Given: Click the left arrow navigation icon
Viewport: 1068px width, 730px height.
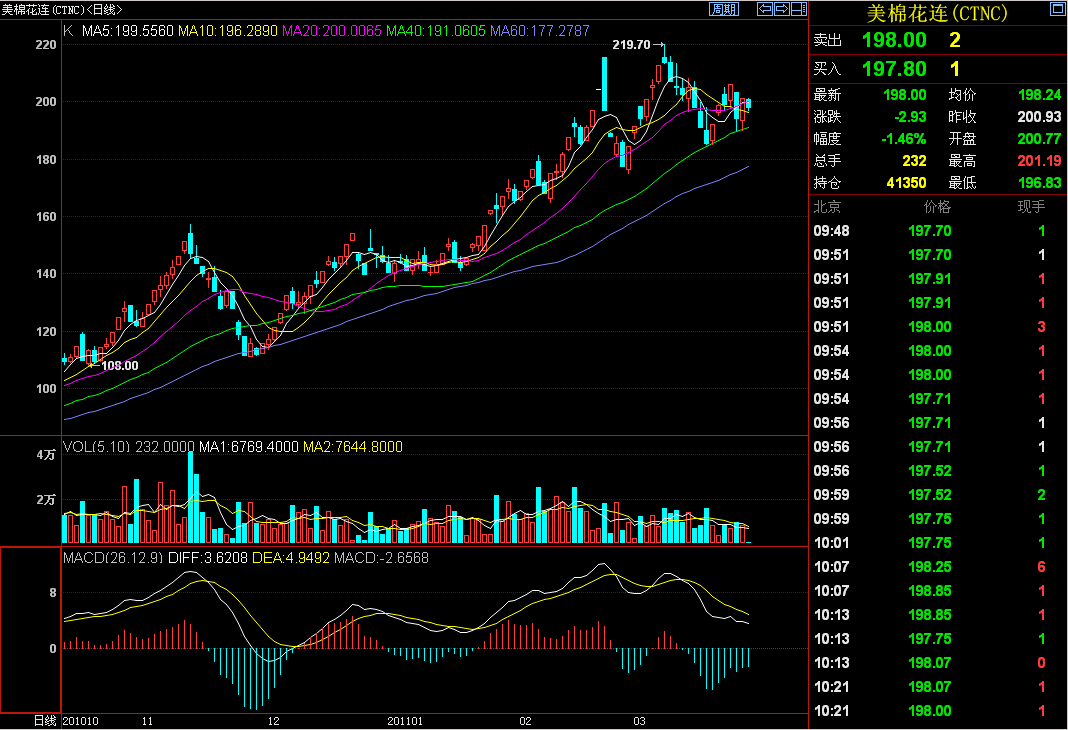Looking at the screenshot, I should click(x=764, y=9).
